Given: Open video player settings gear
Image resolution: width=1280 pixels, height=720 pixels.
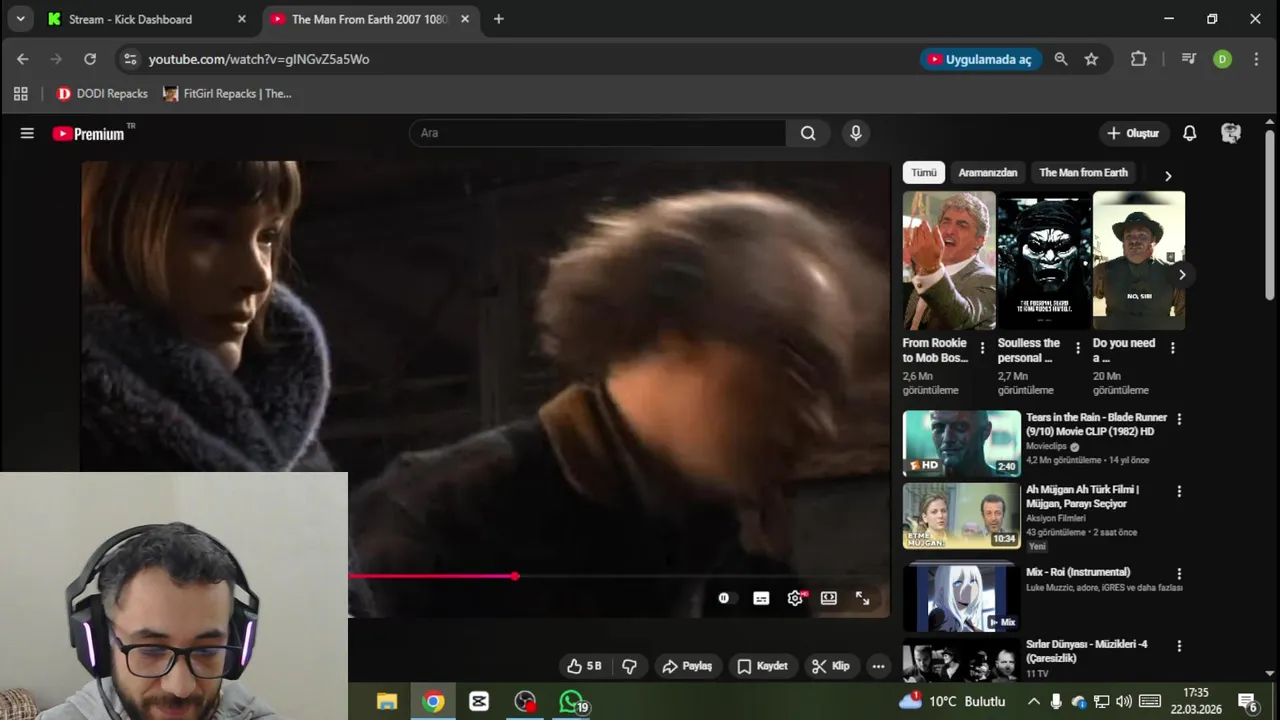Looking at the screenshot, I should 795,598.
